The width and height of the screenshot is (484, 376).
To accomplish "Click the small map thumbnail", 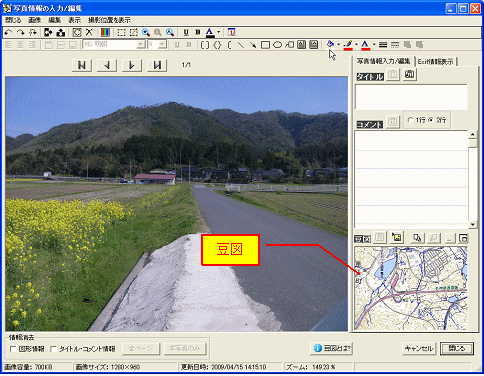I will [x=411, y=288].
